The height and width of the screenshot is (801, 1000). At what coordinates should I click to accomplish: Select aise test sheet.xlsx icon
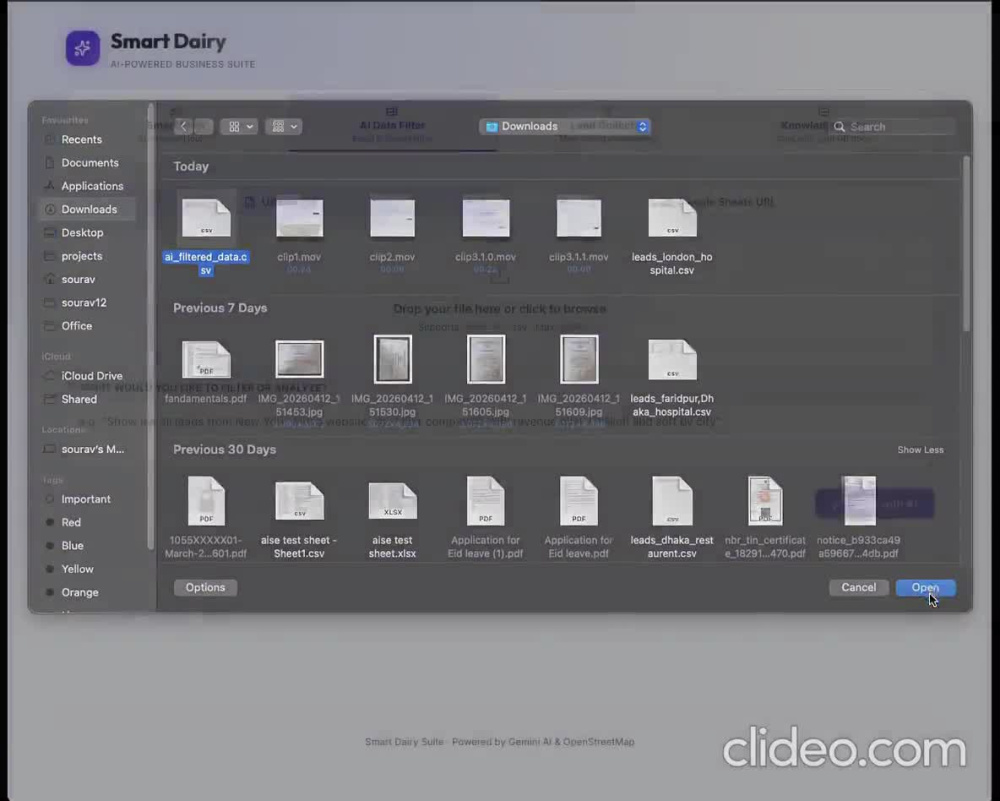[392, 501]
